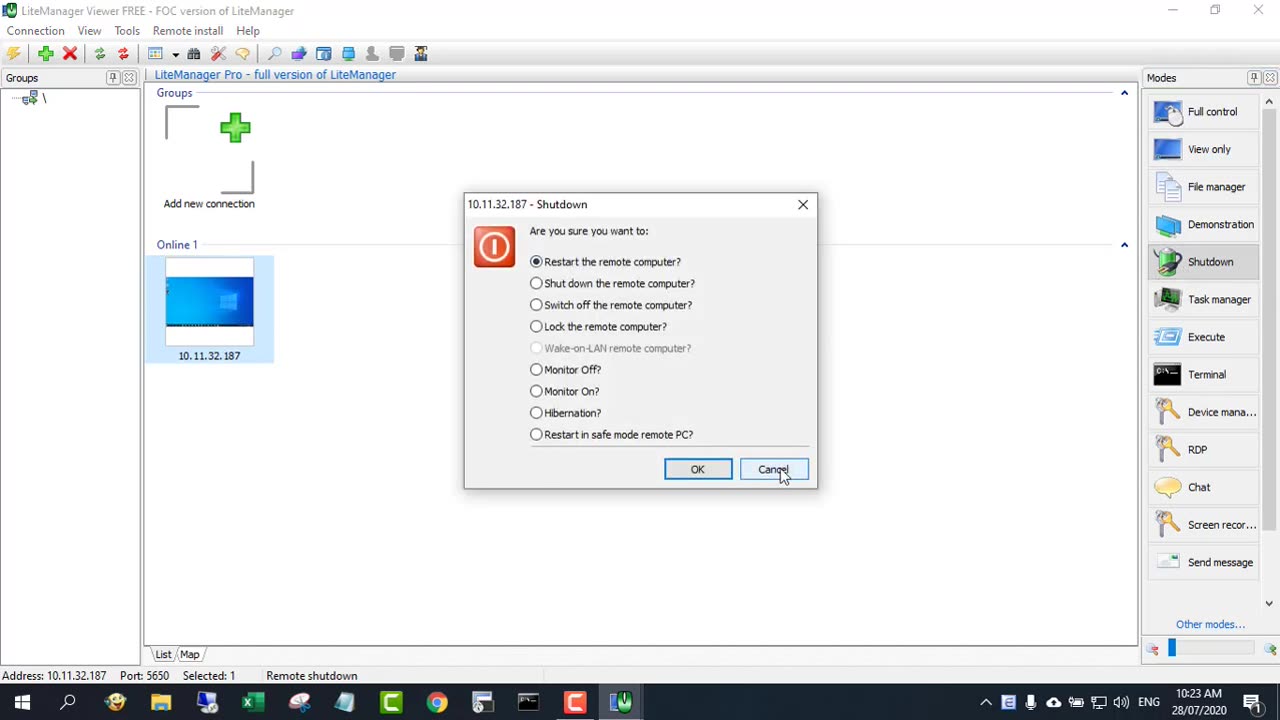Expand the root node in Groups tree
This screenshot has height=720, width=1280.
pos(31,98)
